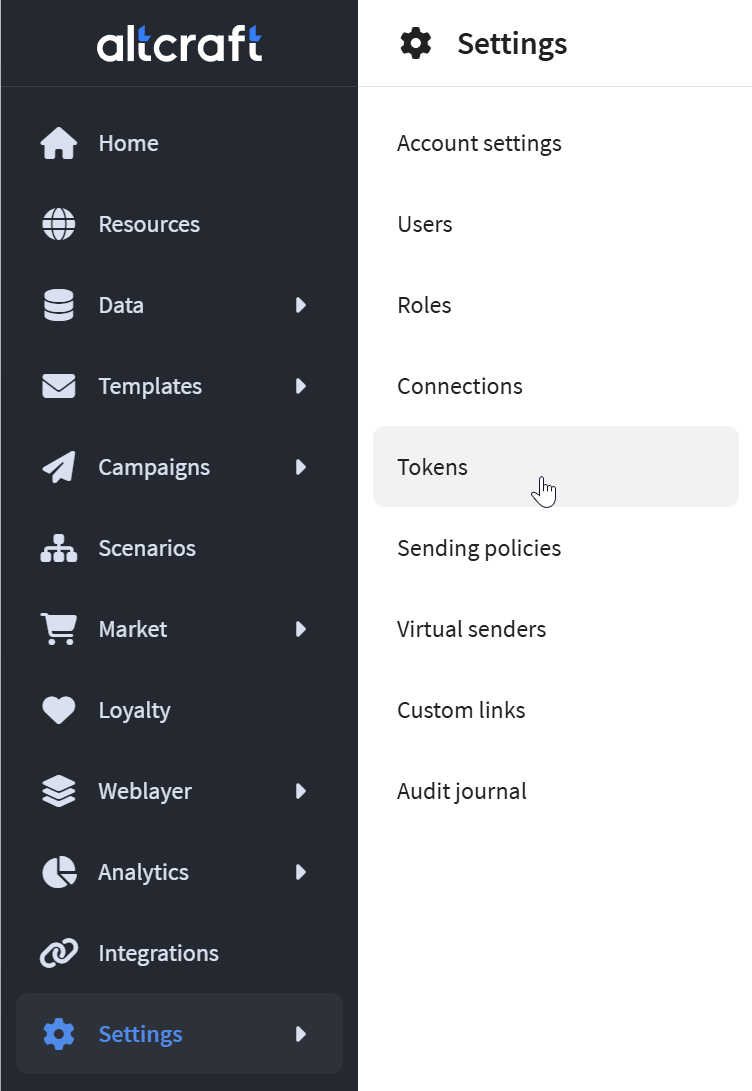This screenshot has height=1091, width=752.
Task: Open Account settings entry
Action: pyautogui.click(x=479, y=143)
